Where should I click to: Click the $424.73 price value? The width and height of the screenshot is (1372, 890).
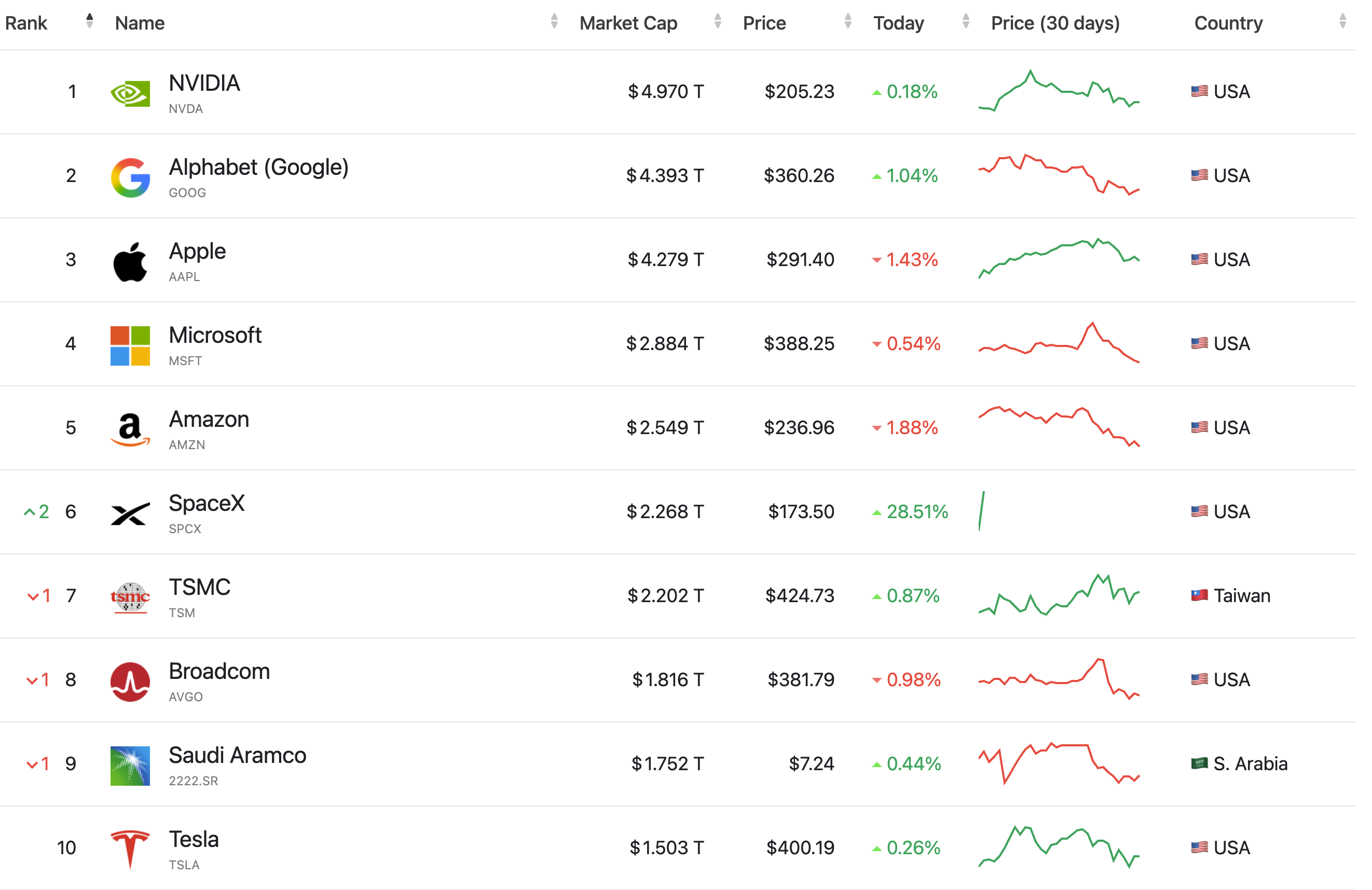[800, 595]
